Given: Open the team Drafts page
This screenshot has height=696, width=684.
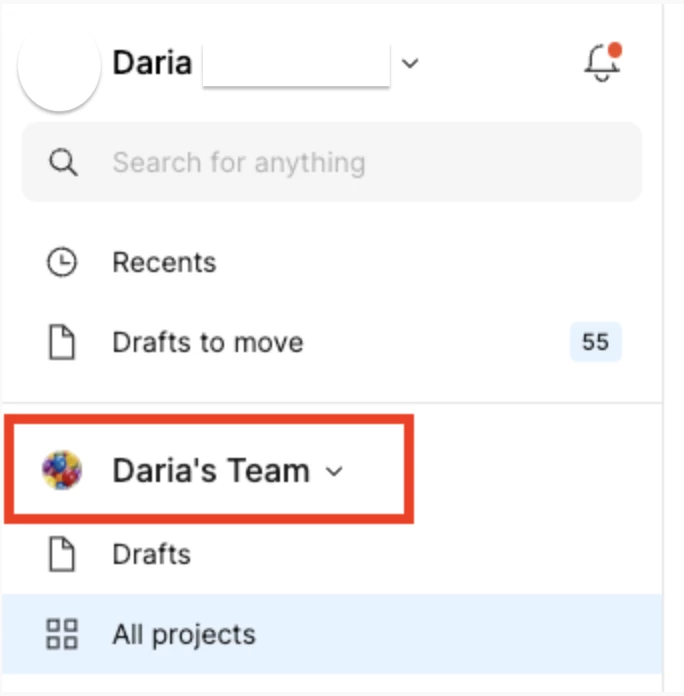Looking at the screenshot, I should (x=332, y=554).
